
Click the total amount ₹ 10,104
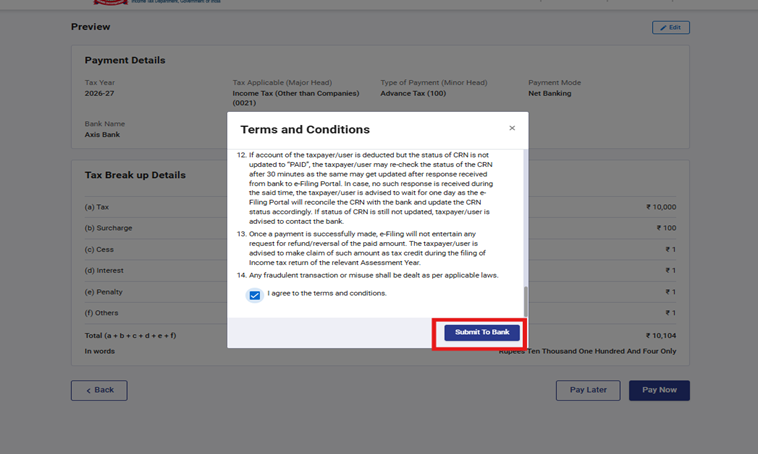coord(661,336)
